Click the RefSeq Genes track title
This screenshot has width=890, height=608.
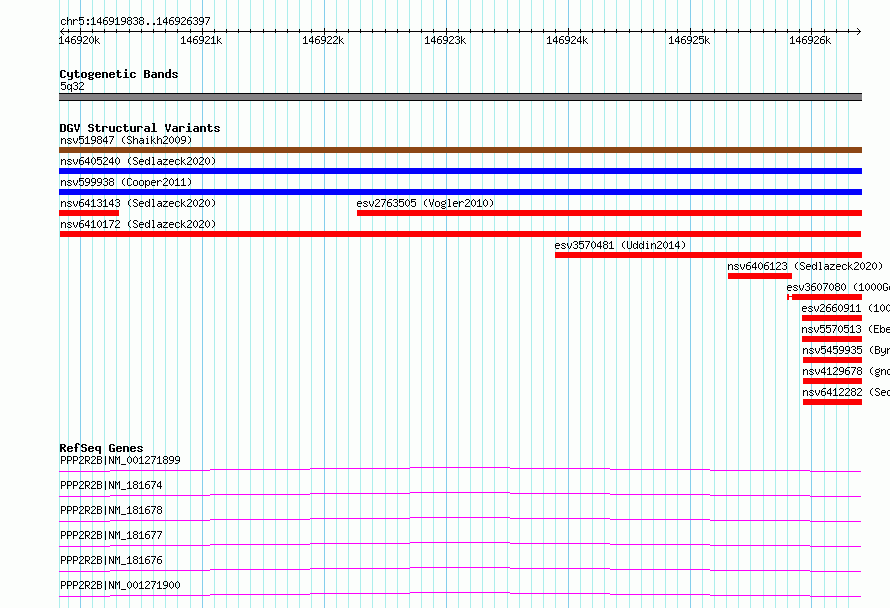click(101, 448)
